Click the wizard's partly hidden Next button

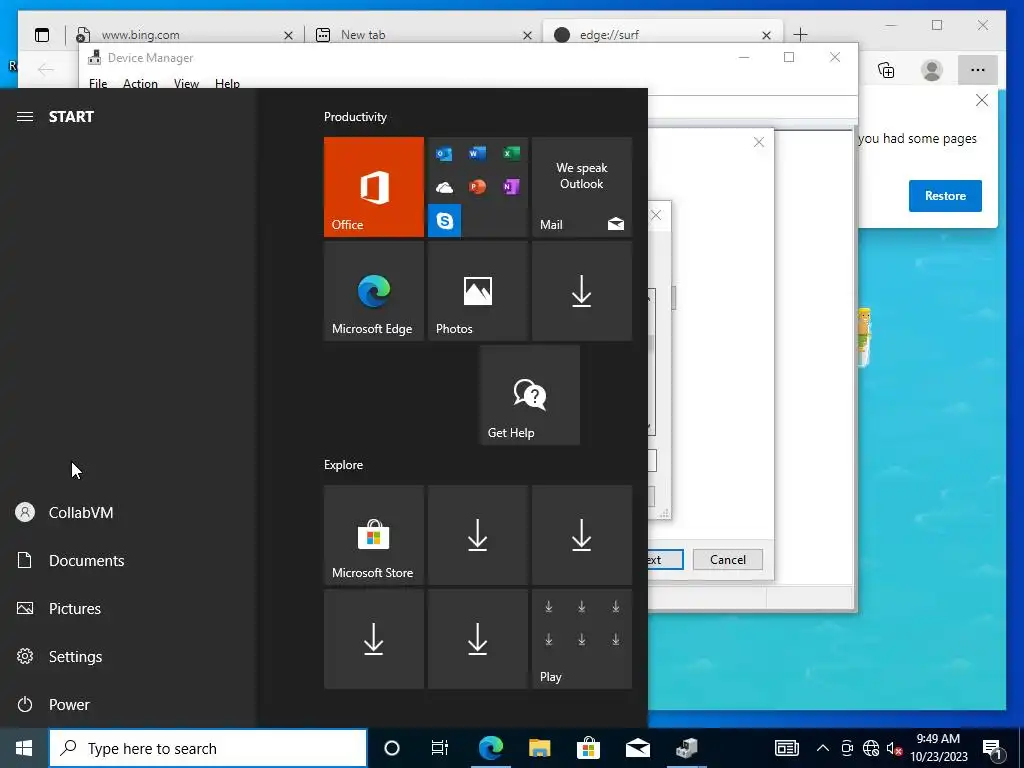[x=665, y=560]
